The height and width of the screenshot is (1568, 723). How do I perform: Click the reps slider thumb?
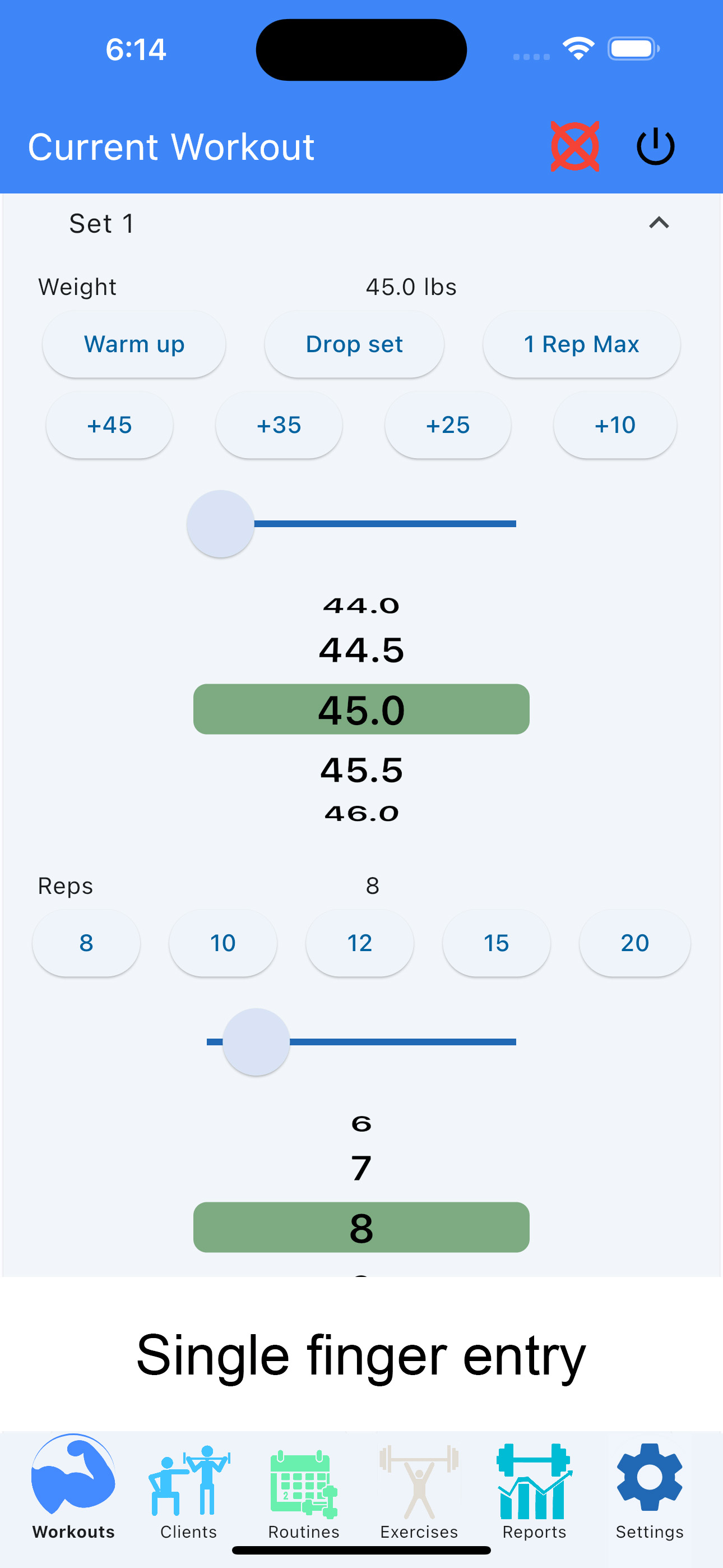coord(256,1042)
